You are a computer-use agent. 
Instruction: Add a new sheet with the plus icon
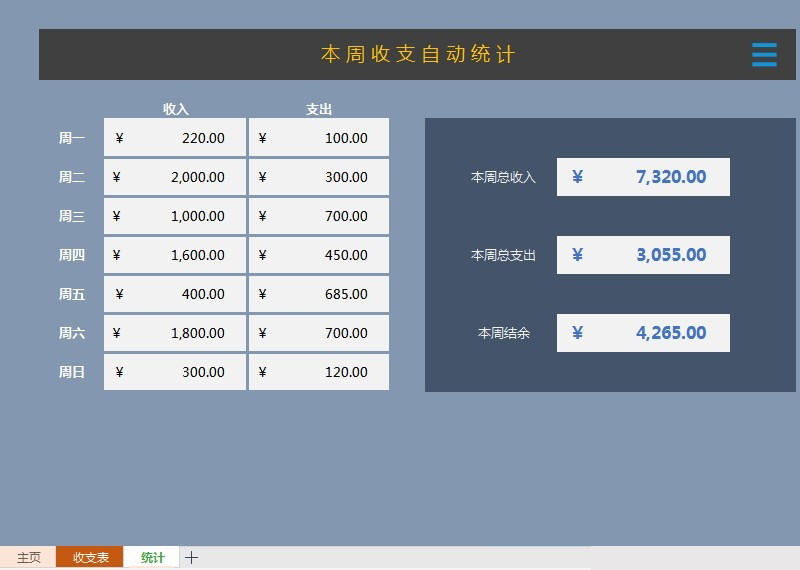click(191, 557)
